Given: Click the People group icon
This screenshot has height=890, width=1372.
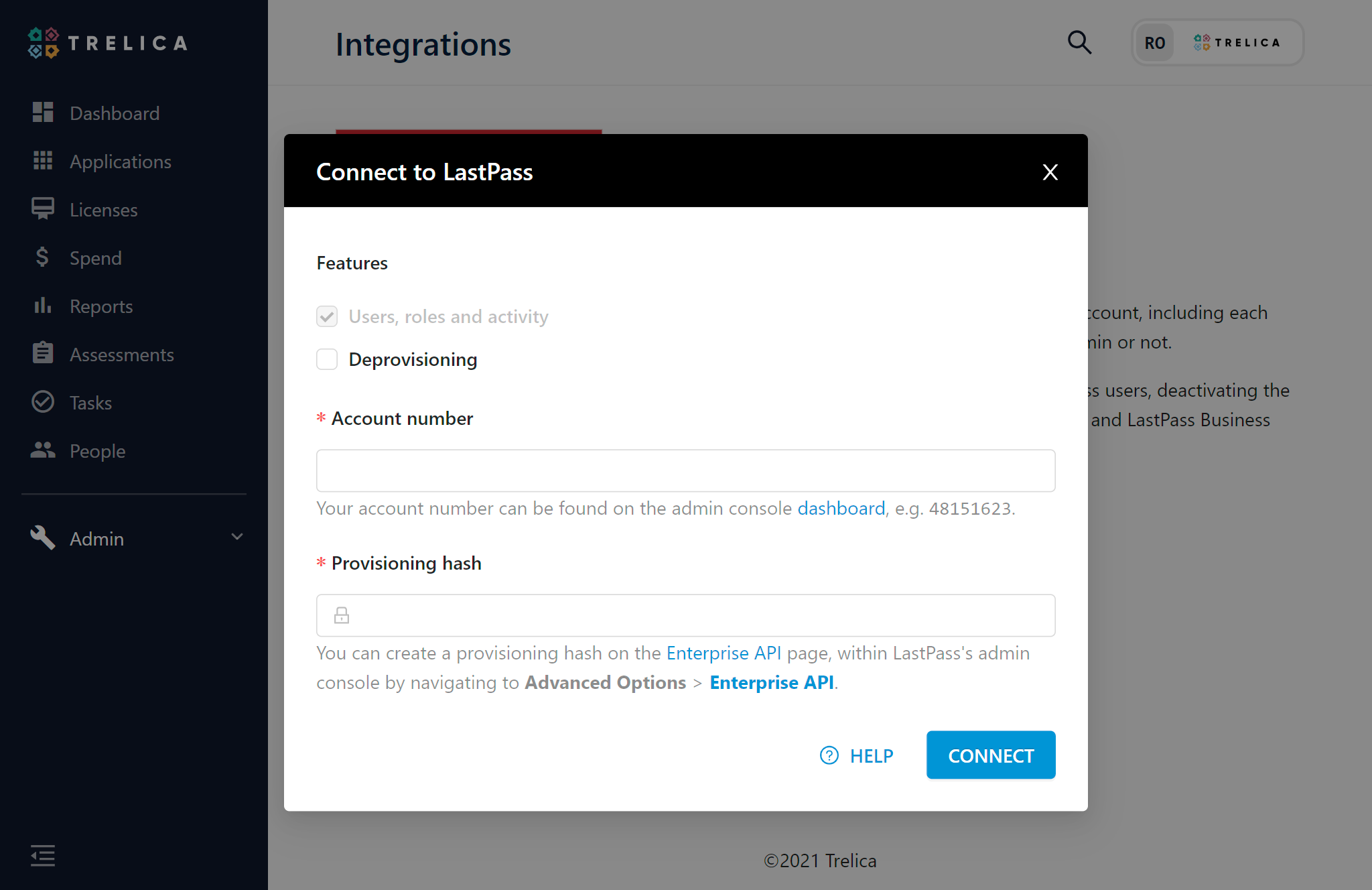Looking at the screenshot, I should [43, 450].
